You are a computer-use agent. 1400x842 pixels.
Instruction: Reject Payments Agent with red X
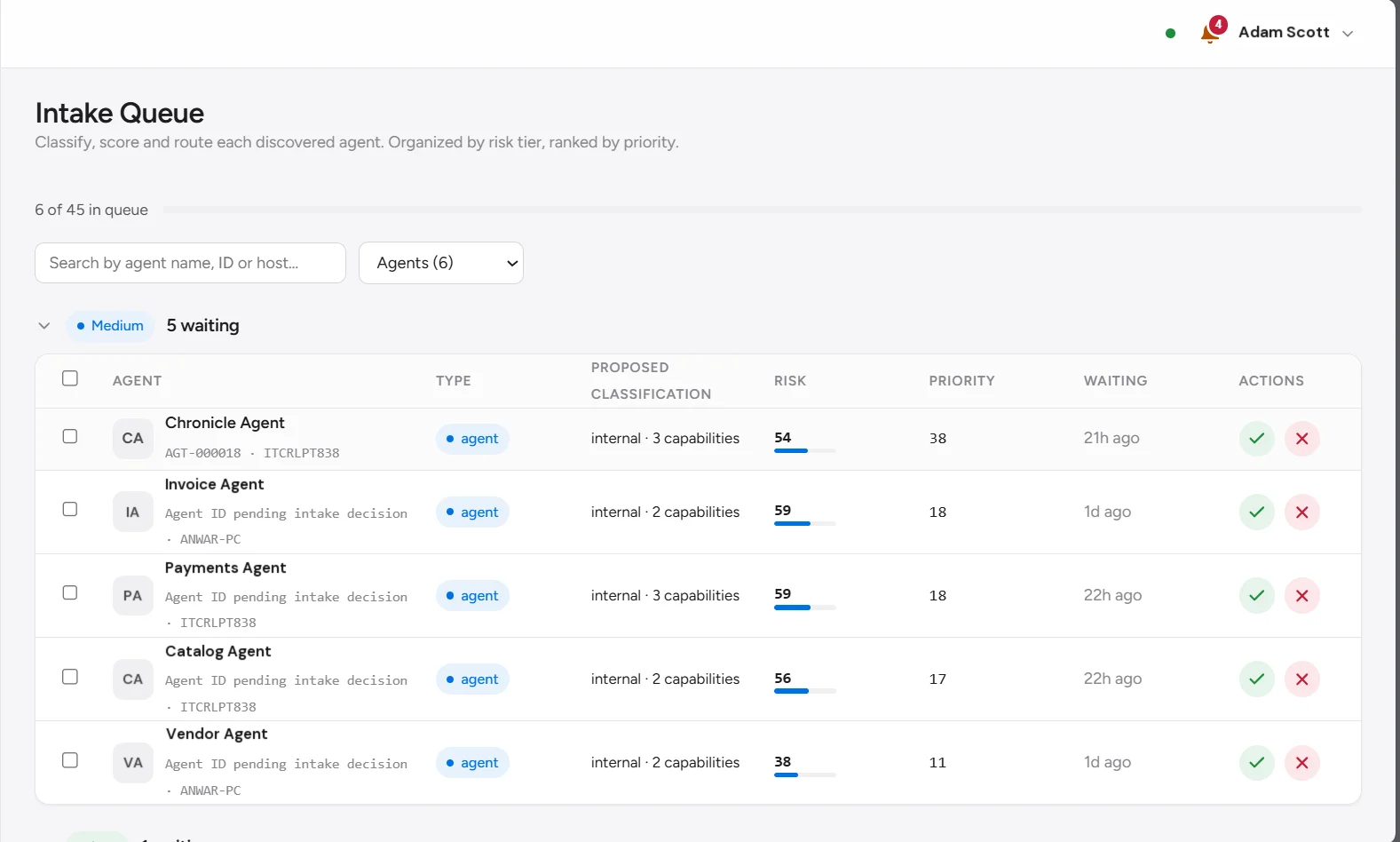pyautogui.click(x=1301, y=596)
